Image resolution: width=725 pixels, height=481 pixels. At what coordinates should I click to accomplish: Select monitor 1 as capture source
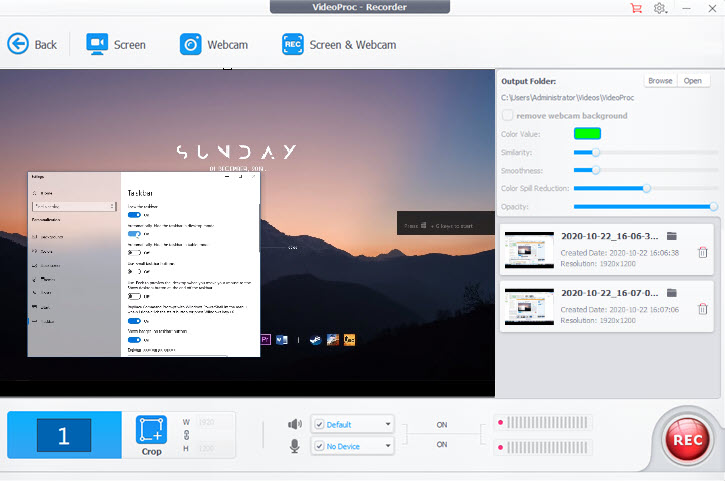(64, 435)
